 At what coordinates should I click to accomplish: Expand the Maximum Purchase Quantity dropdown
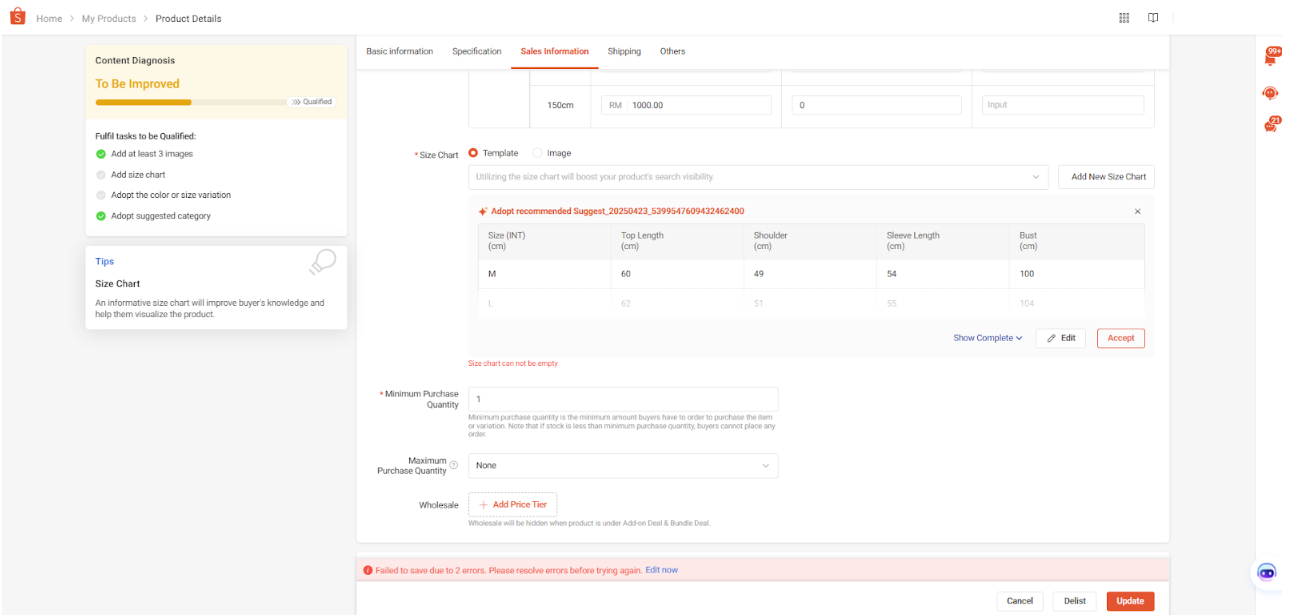(x=623, y=466)
